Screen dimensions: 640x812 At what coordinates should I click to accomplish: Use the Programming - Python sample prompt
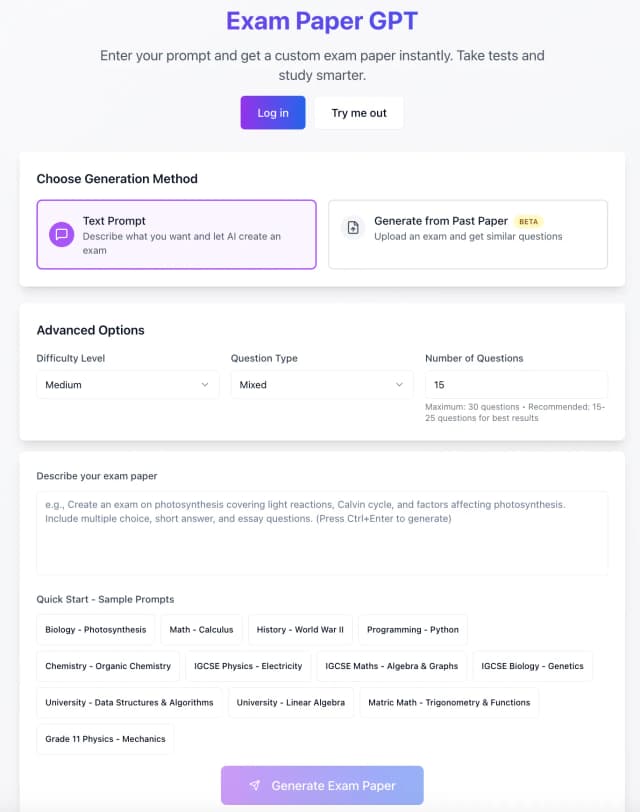[x=413, y=630]
